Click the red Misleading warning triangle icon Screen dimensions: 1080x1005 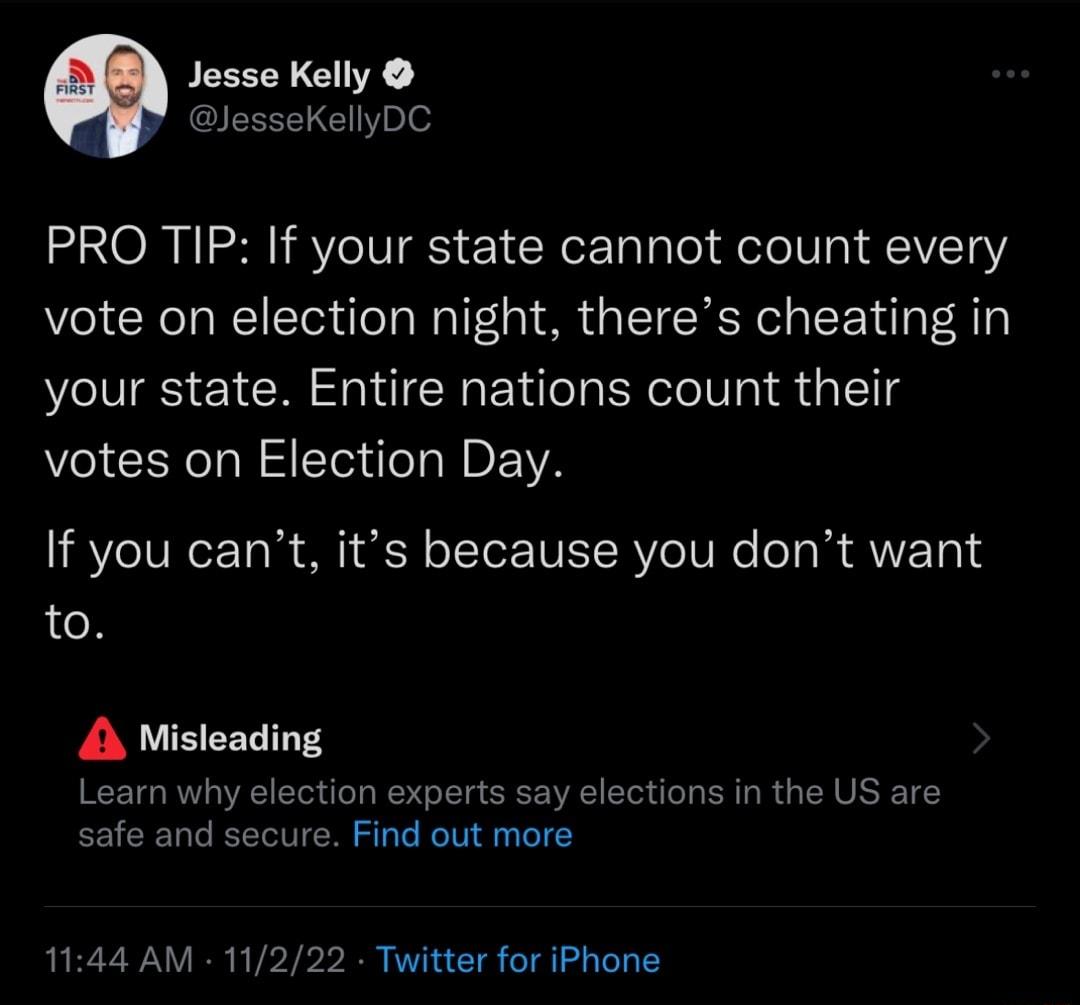(100, 738)
